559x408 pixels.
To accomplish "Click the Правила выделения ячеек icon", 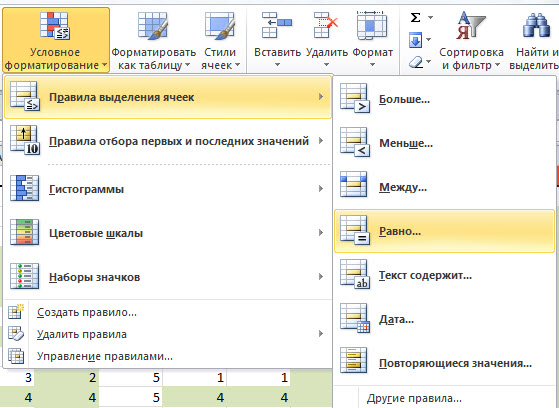I will pos(25,96).
